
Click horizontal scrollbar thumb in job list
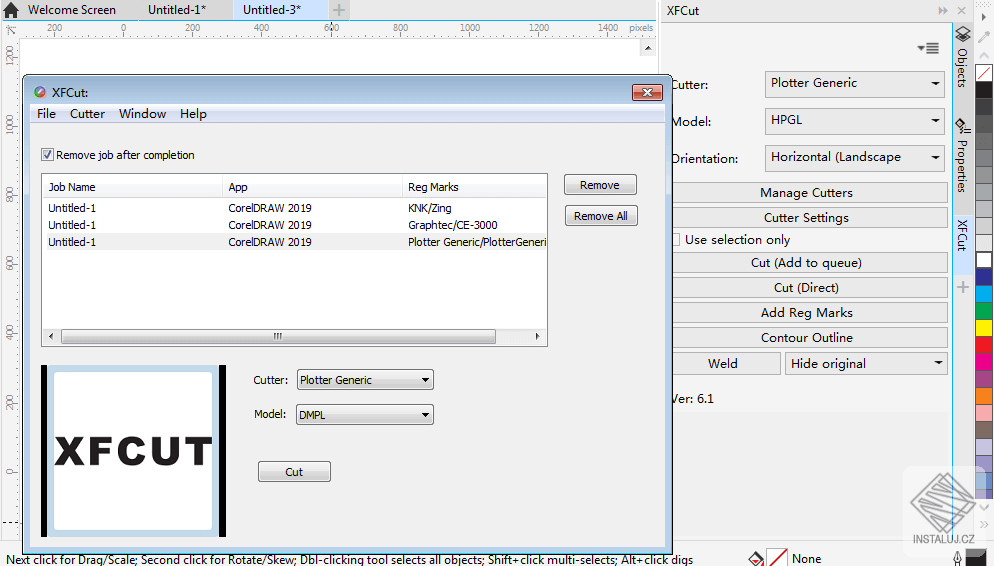(278, 337)
